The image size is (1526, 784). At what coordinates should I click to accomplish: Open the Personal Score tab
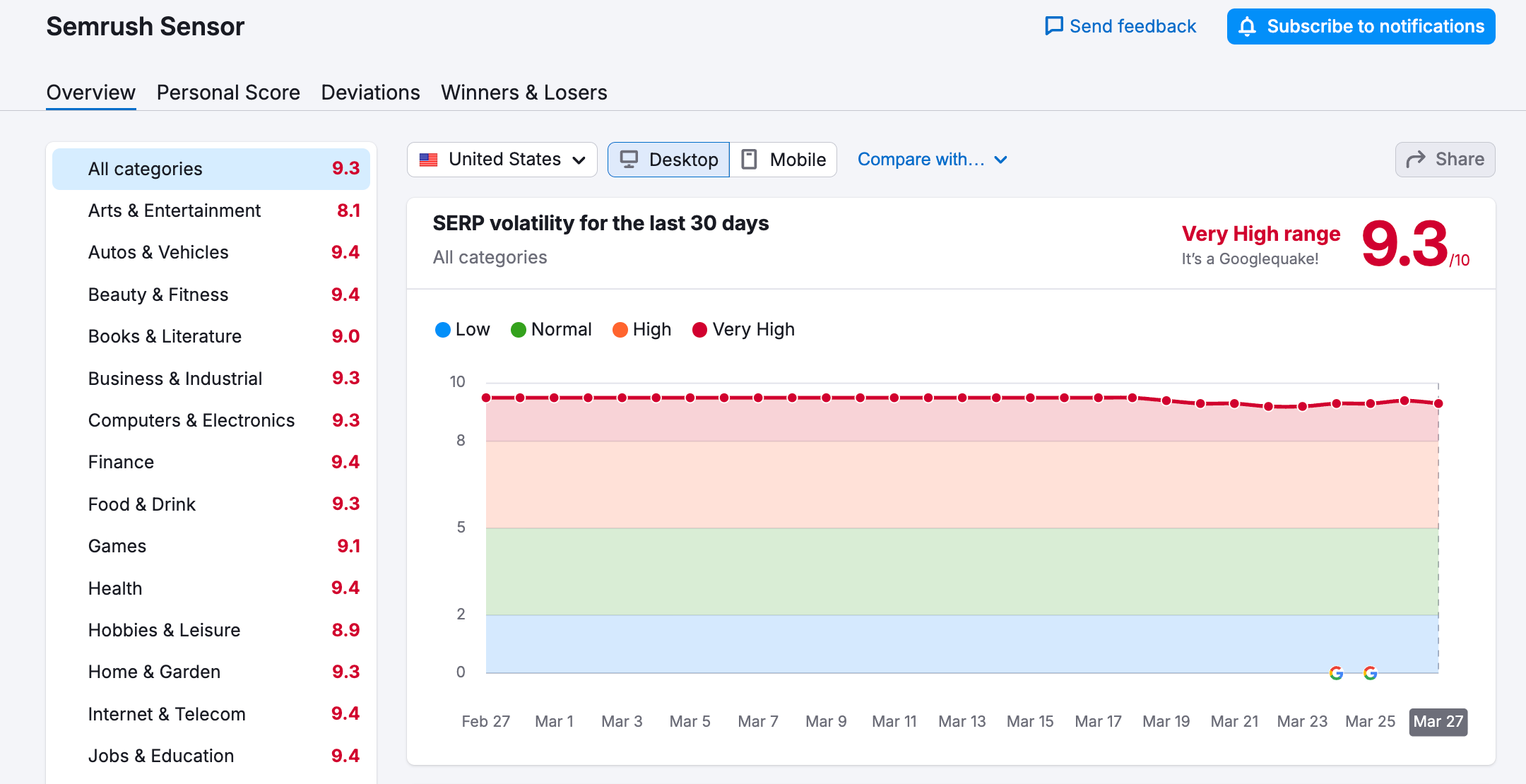228,93
